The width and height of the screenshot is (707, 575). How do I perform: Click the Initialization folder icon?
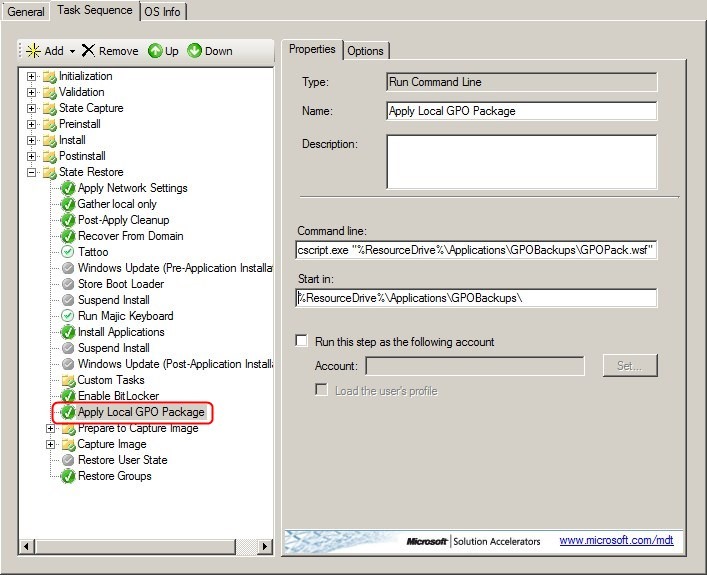coord(50,77)
